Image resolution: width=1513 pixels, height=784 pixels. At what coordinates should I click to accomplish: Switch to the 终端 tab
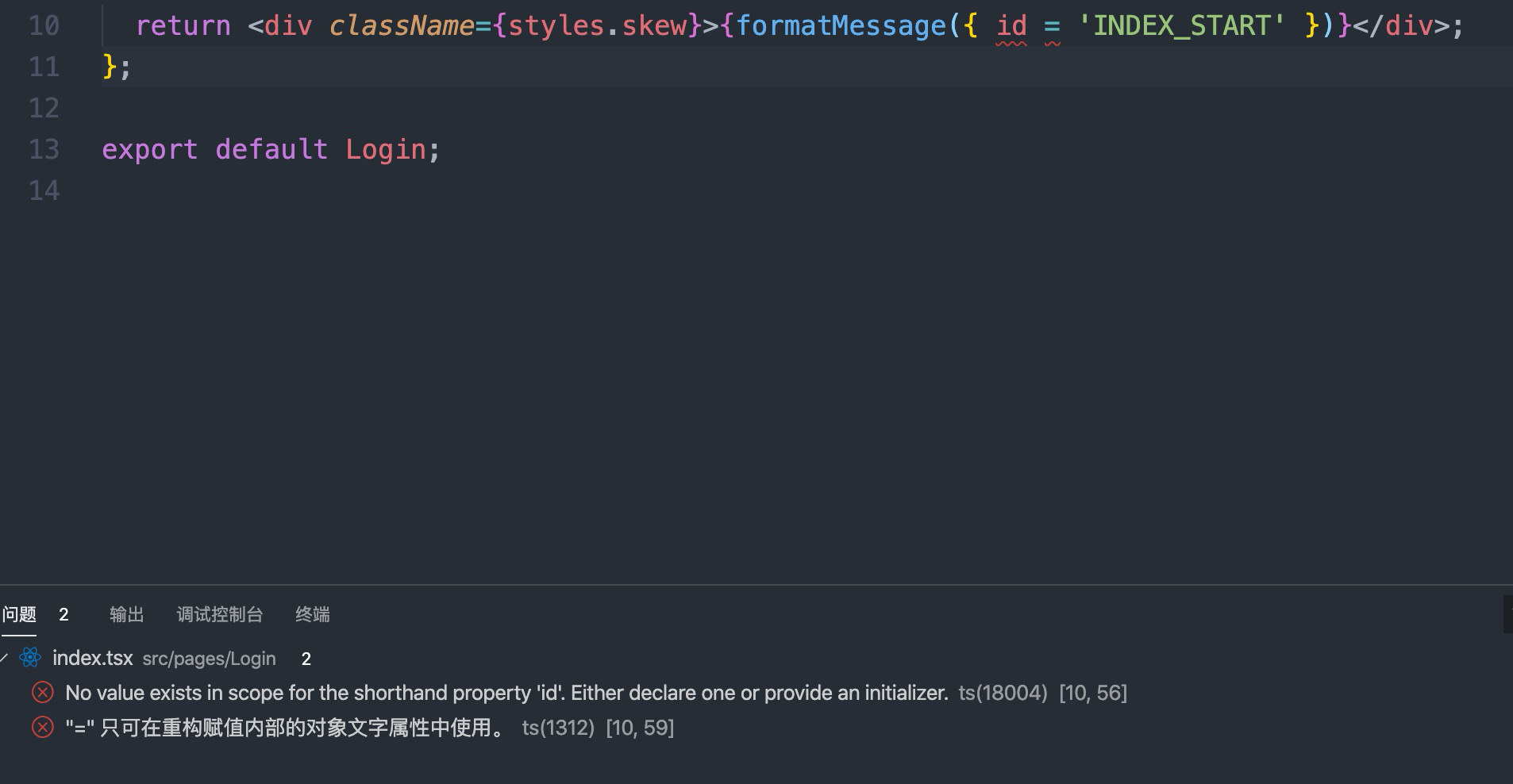312,613
